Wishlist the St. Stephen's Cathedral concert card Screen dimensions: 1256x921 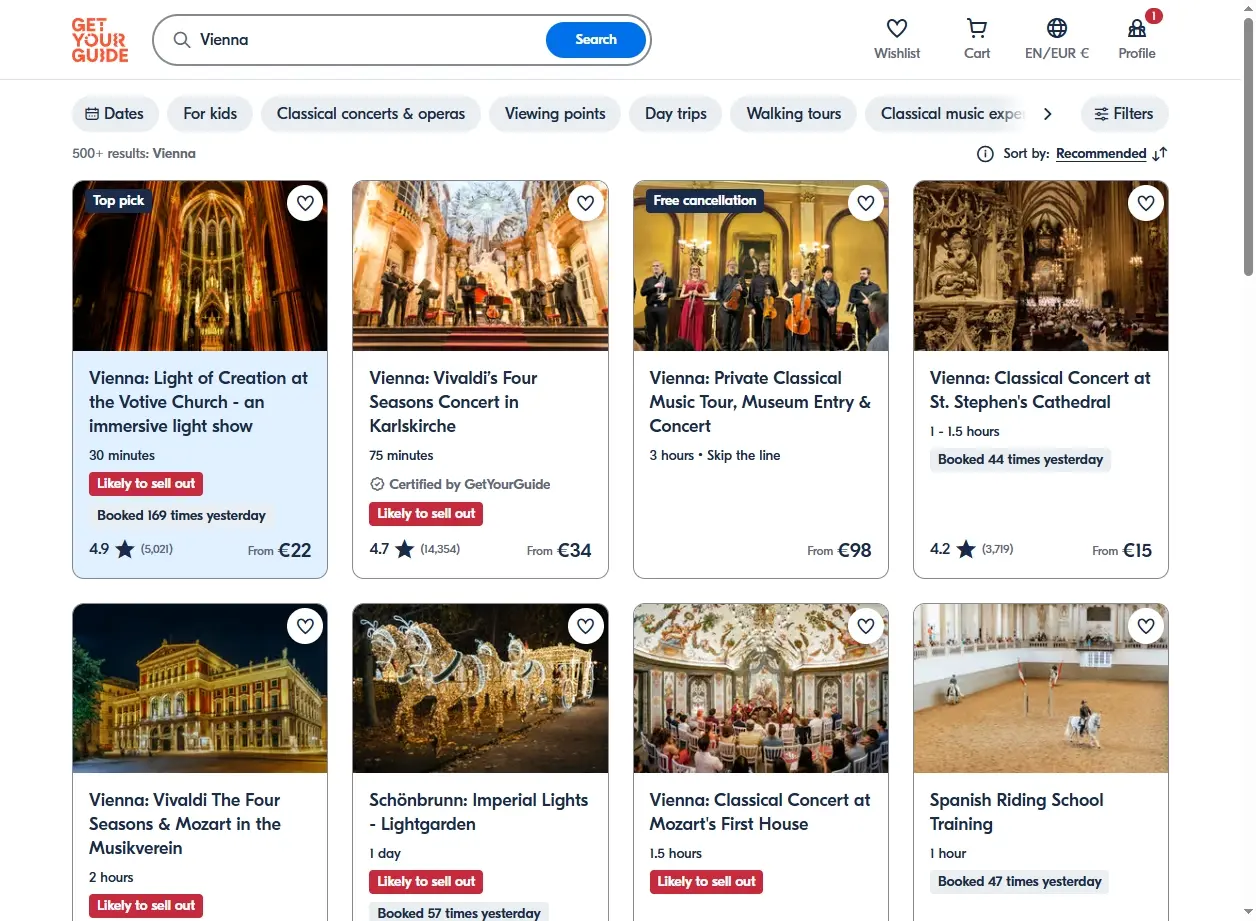pos(1146,203)
